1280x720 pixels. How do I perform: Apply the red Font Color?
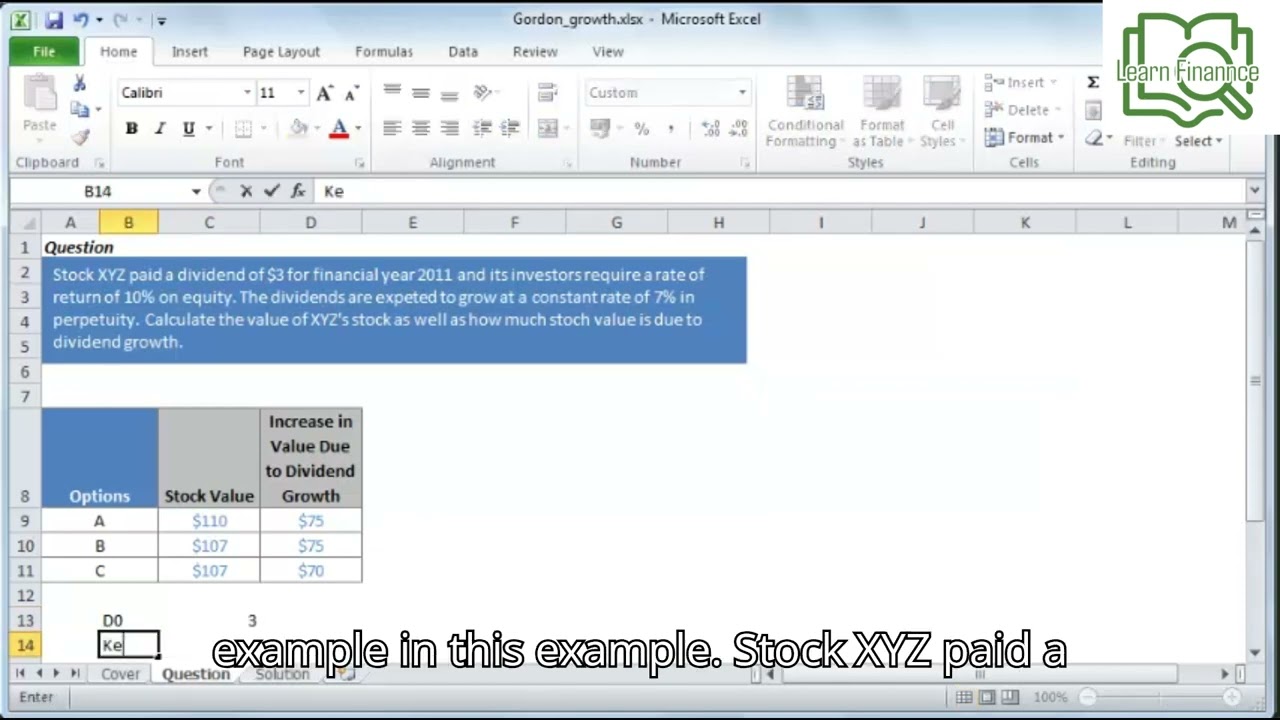tap(339, 128)
